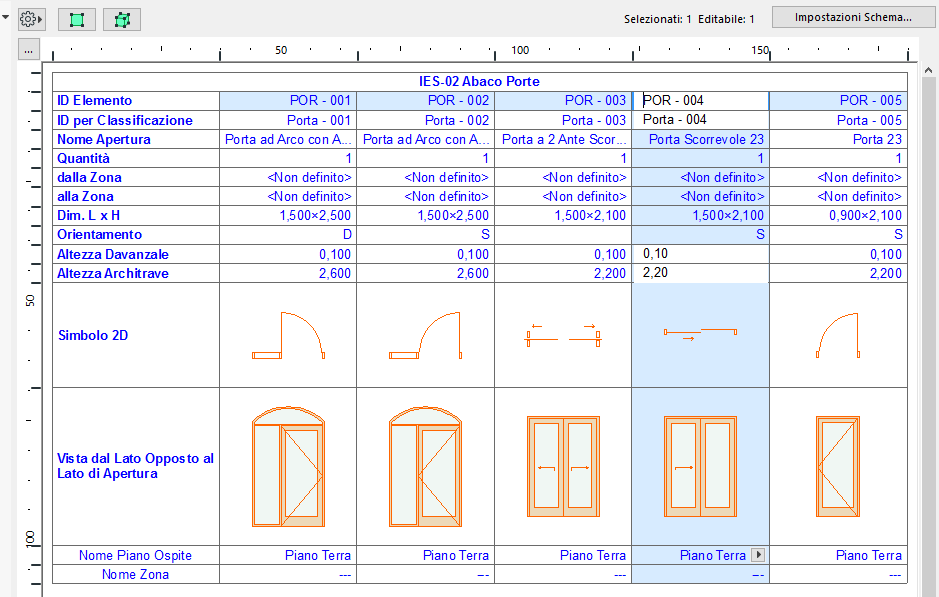939x597 pixels.
Task: Click the ID Elemento row header
Action: tap(136, 101)
